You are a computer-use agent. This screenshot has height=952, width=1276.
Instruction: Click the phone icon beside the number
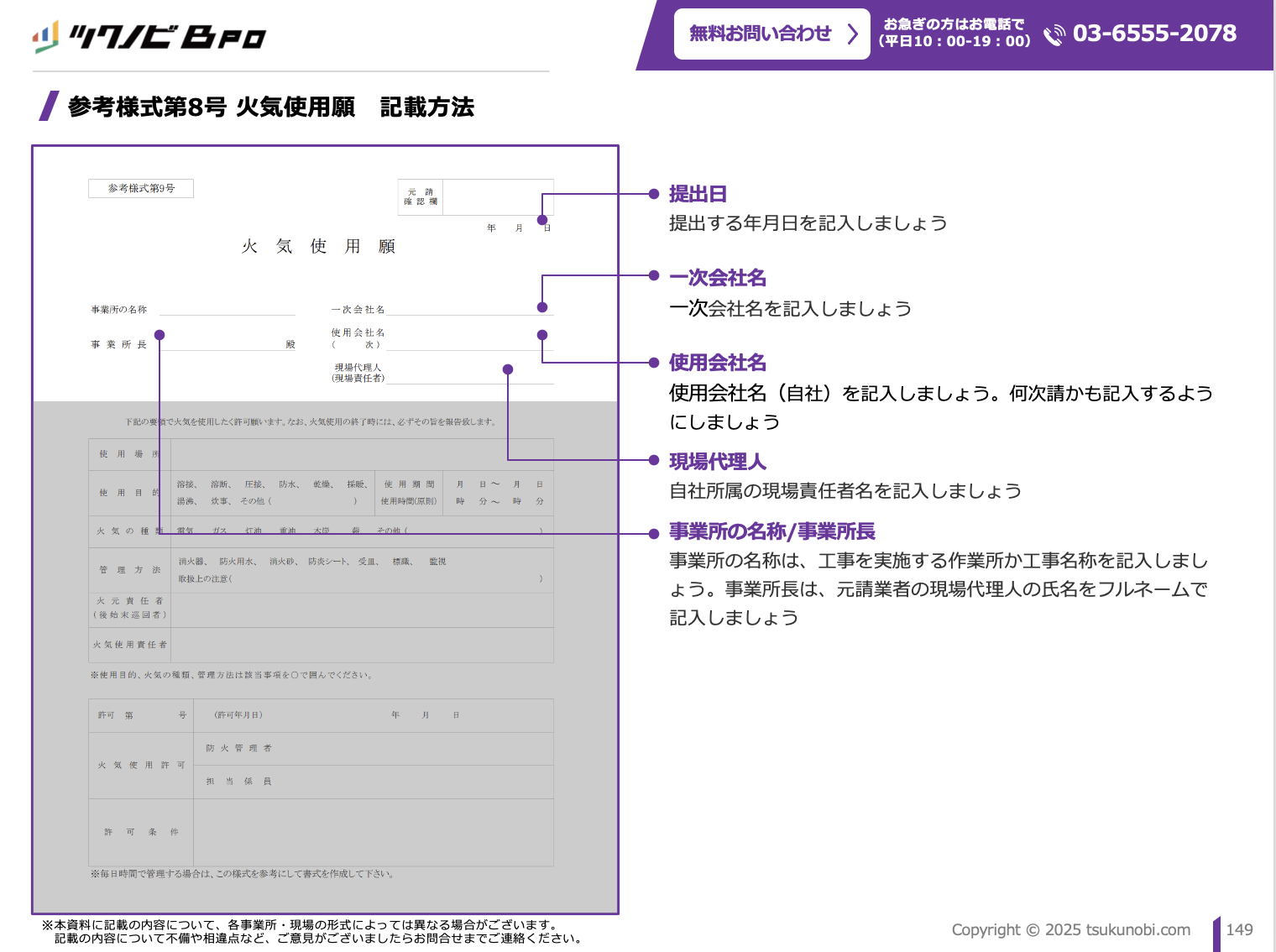click(1054, 34)
